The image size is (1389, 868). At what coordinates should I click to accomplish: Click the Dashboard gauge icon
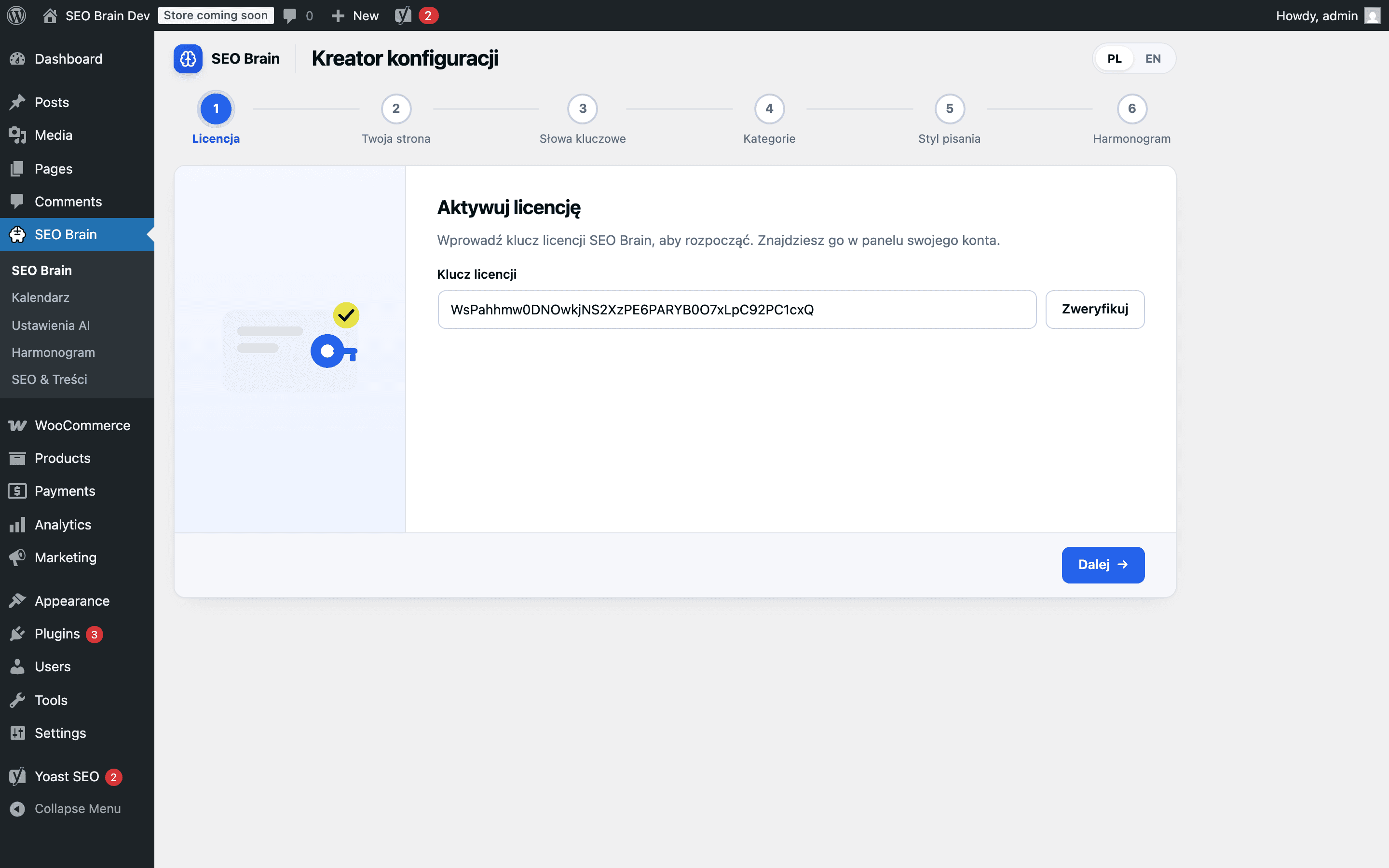coord(17,58)
